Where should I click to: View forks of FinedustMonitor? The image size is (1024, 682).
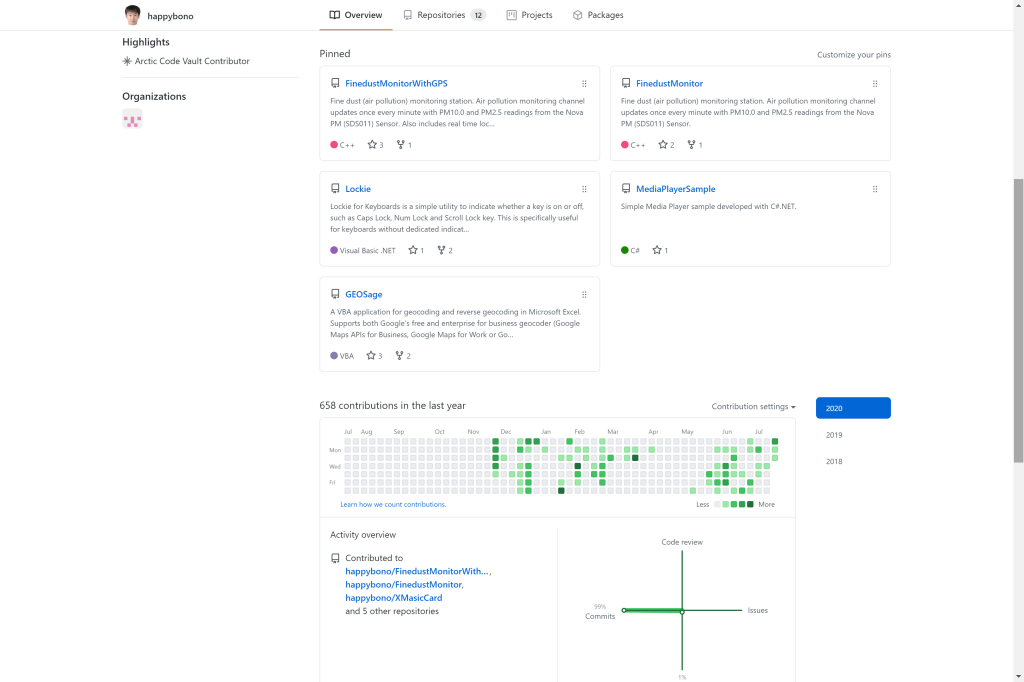coord(694,145)
